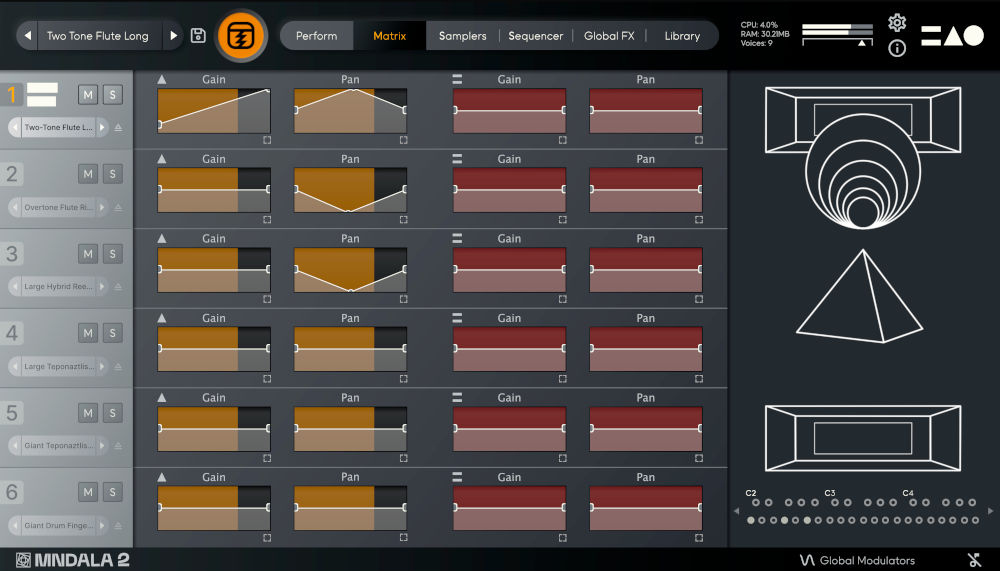Screen dimensions: 1000x571
Task: Select sampler slot 2 number
Action: (11, 174)
